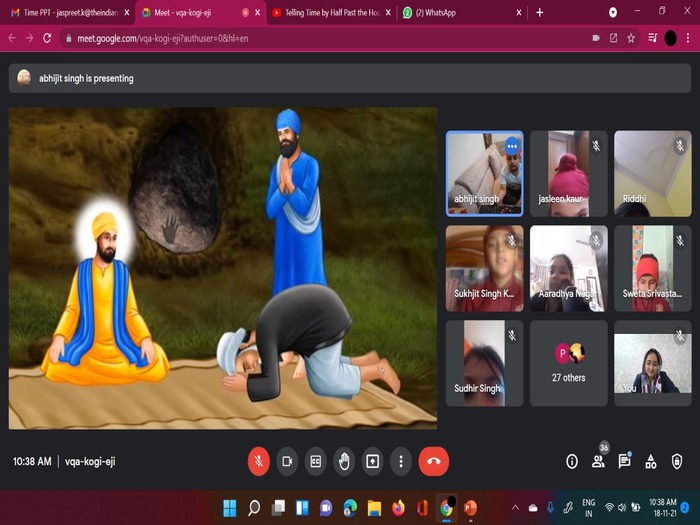Select Sudhir Singh video tile
The width and height of the screenshot is (700, 525).
pos(484,363)
